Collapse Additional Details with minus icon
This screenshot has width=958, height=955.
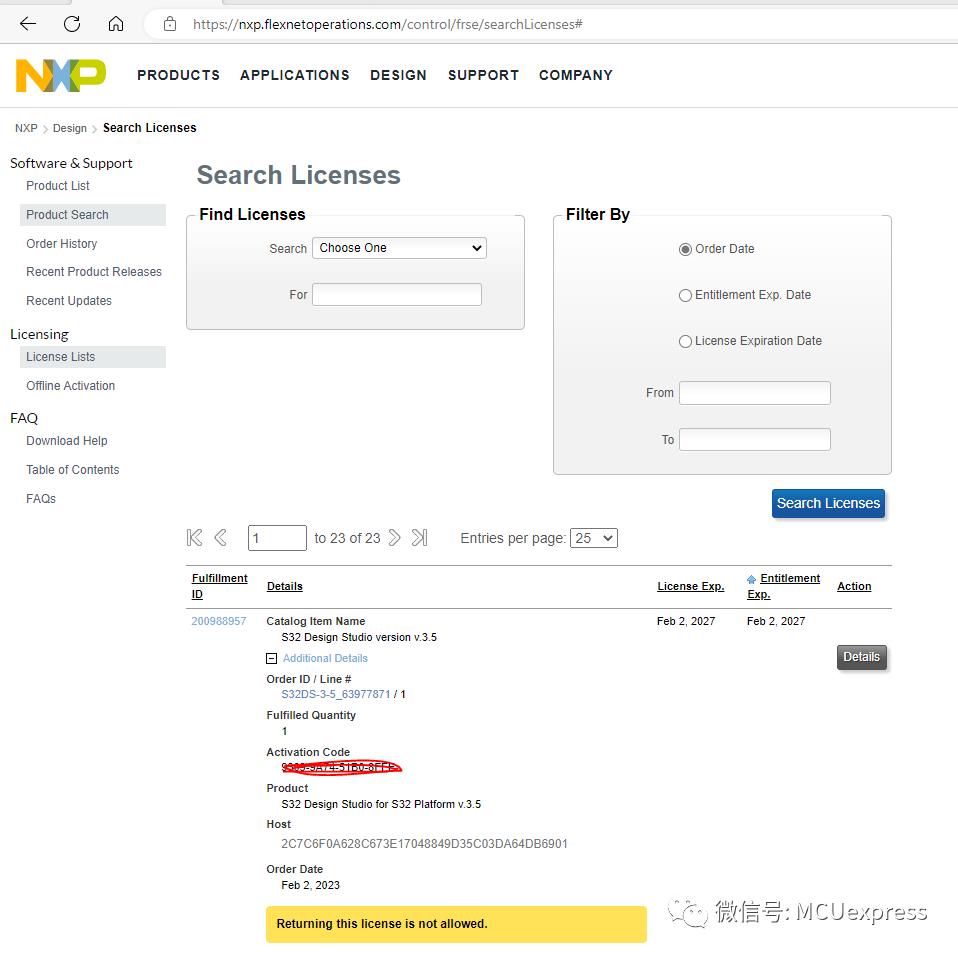(271, 658)
